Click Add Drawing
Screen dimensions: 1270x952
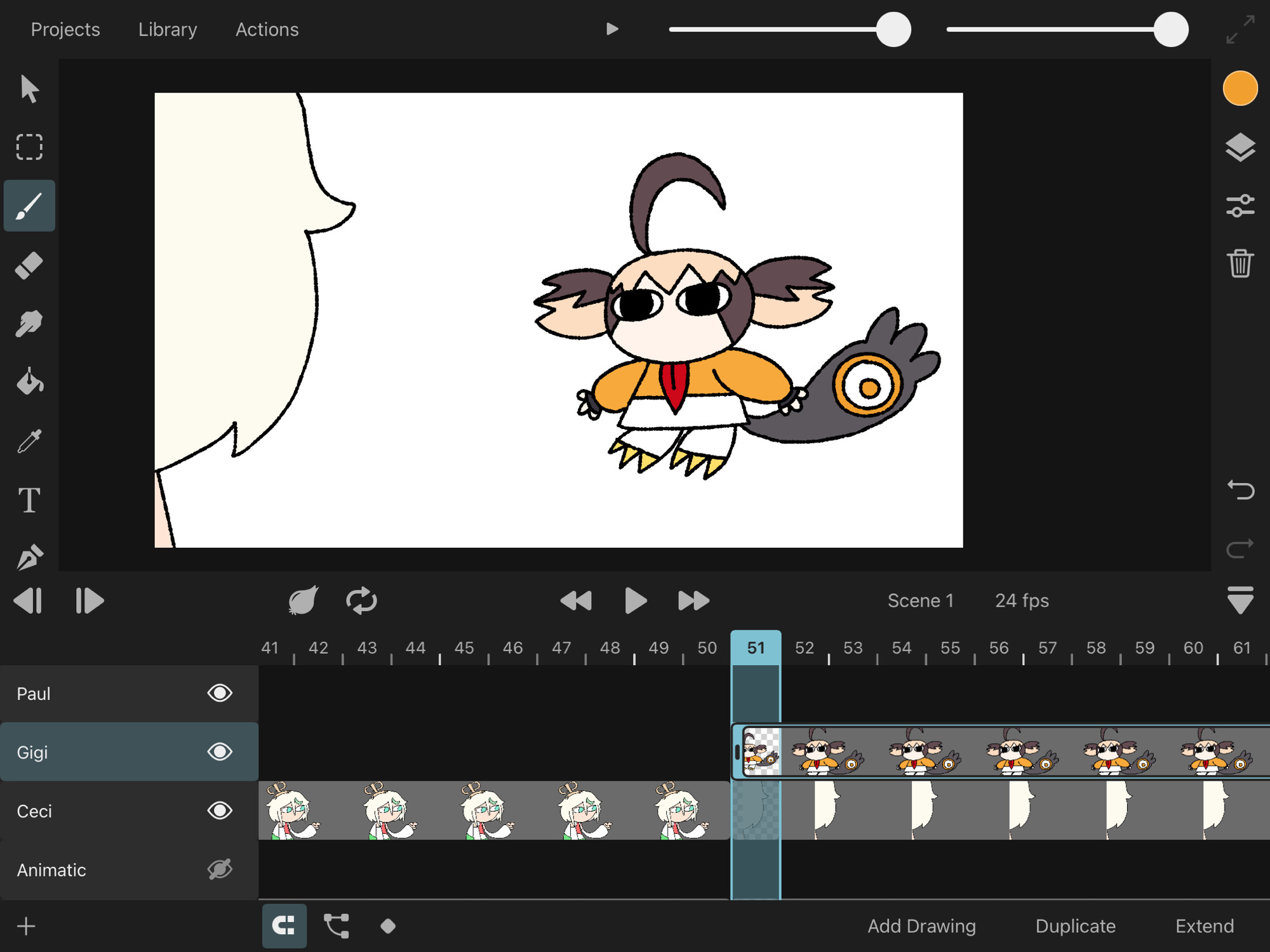(x=921, y=926)
